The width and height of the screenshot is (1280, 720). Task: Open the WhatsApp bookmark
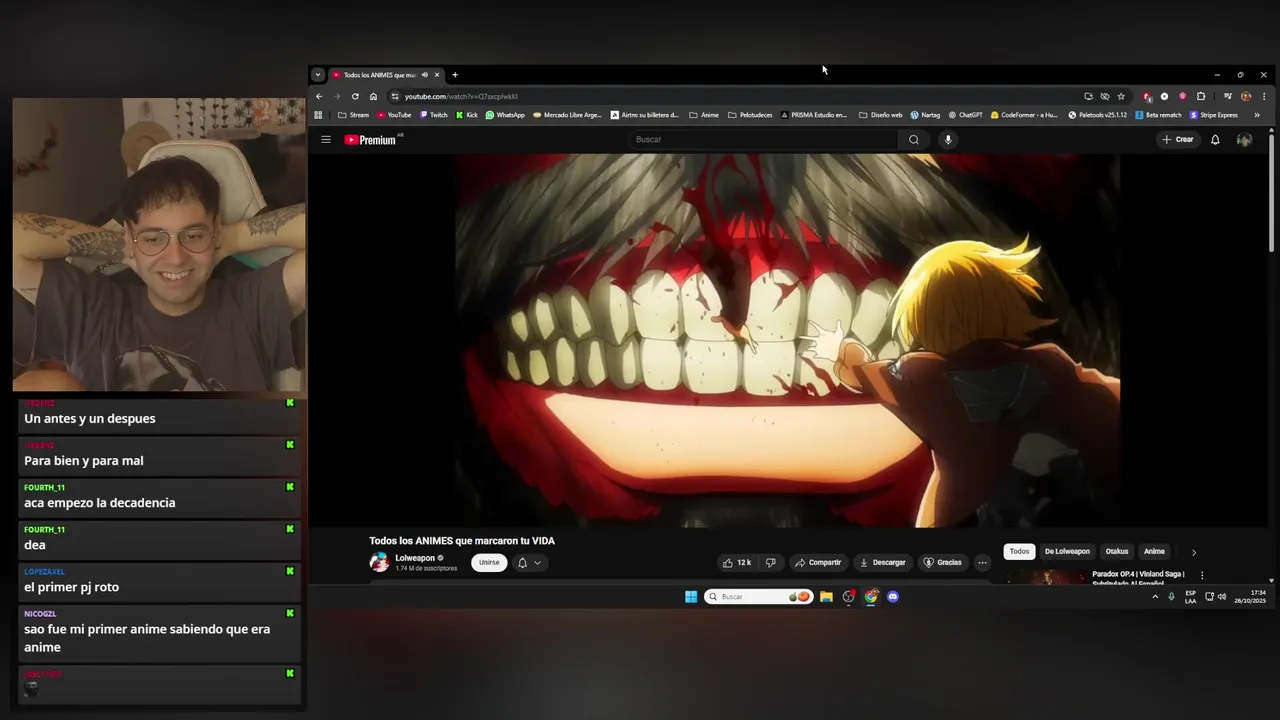coord(505,115)
